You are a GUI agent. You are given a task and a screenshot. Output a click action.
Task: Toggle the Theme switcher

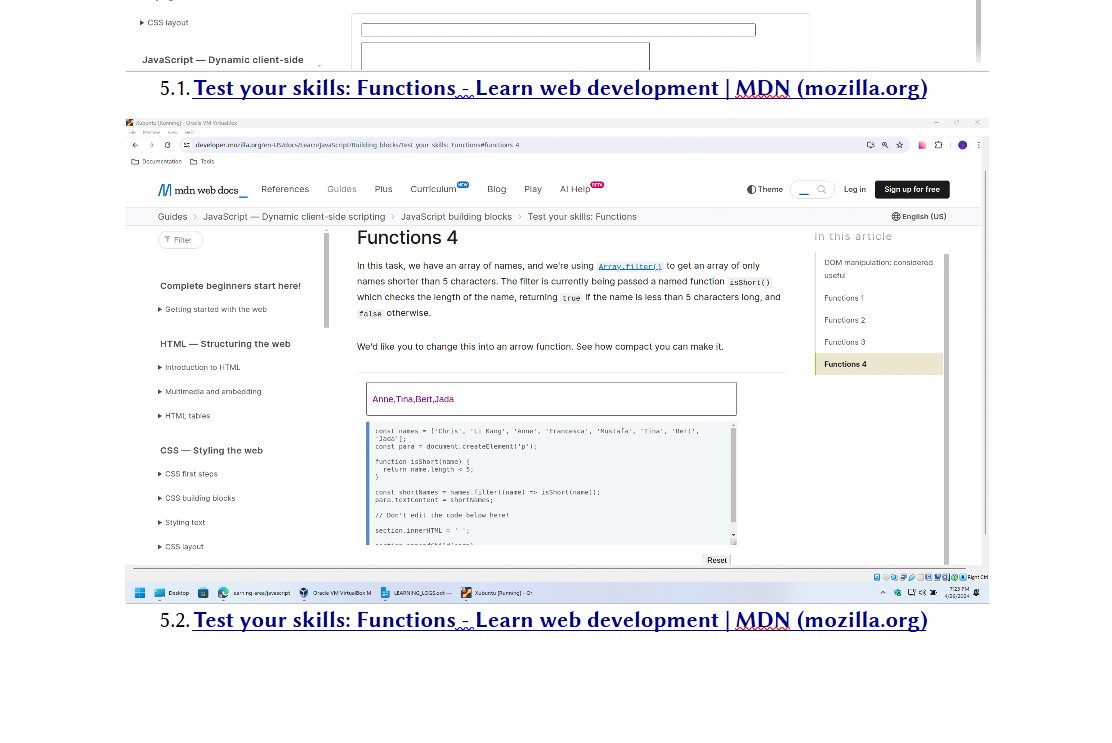764,189
